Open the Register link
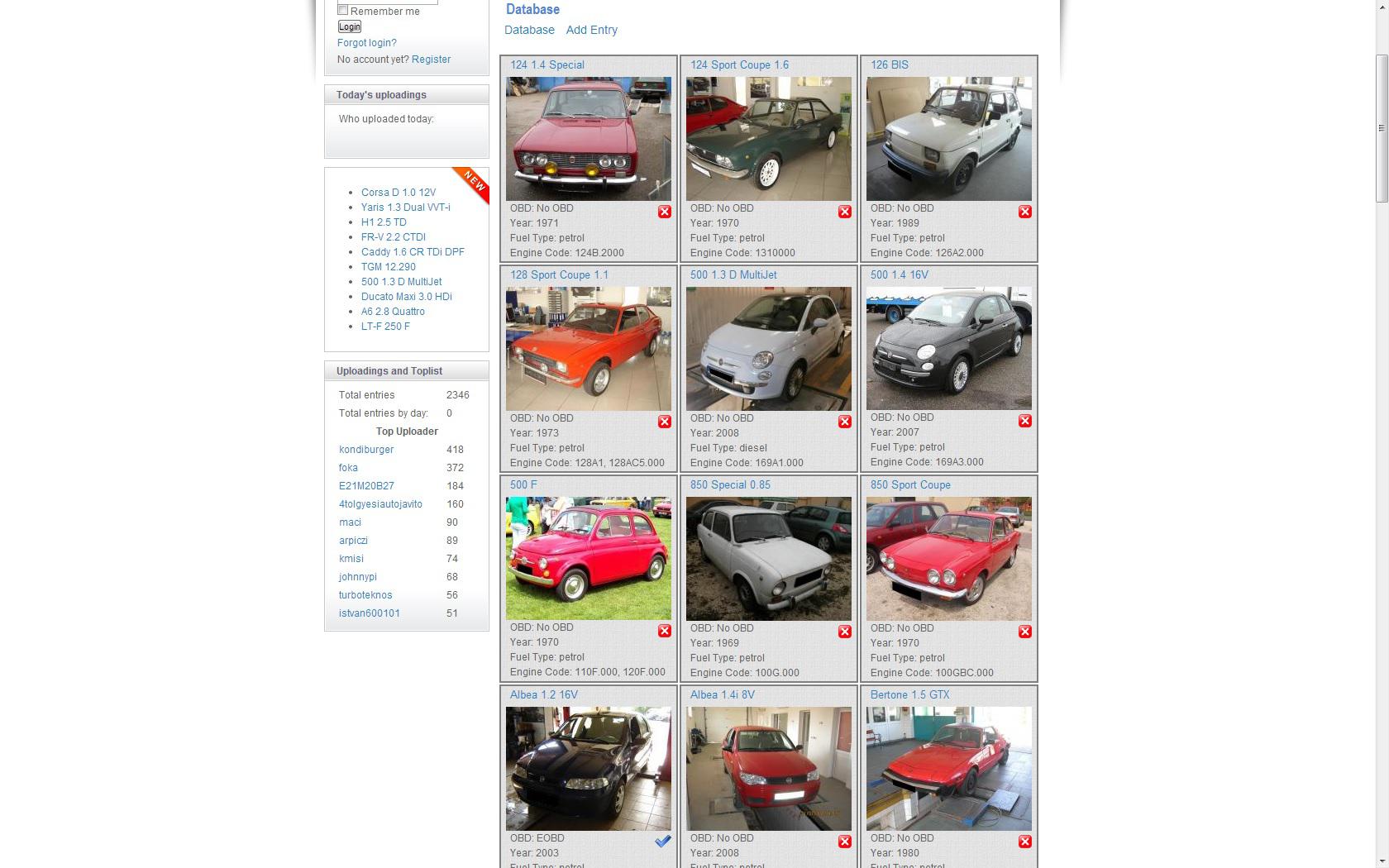This screenshot has height=868, width=1389. click(x=431, y=60)
